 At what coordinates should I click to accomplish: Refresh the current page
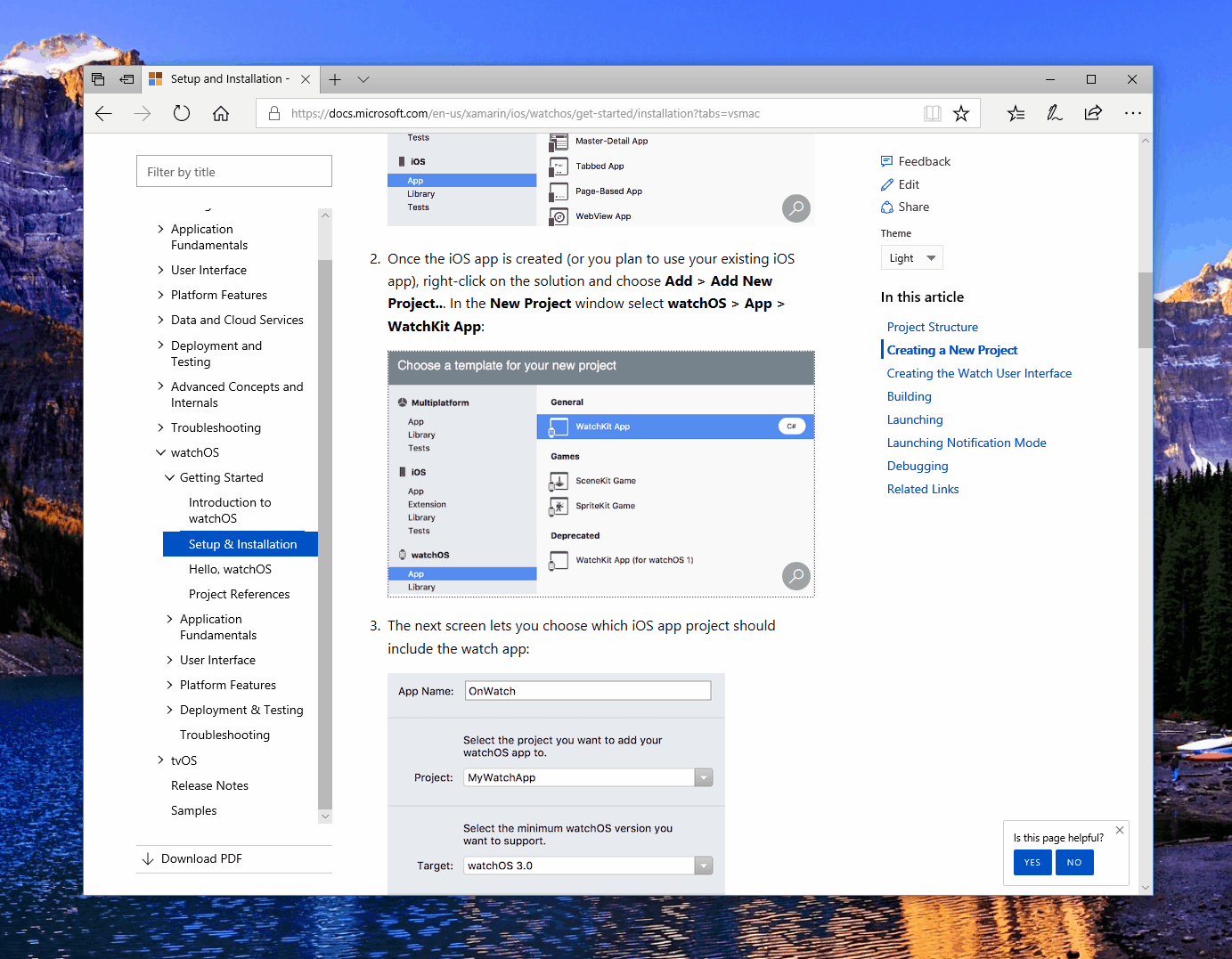[x=182, y=113]
